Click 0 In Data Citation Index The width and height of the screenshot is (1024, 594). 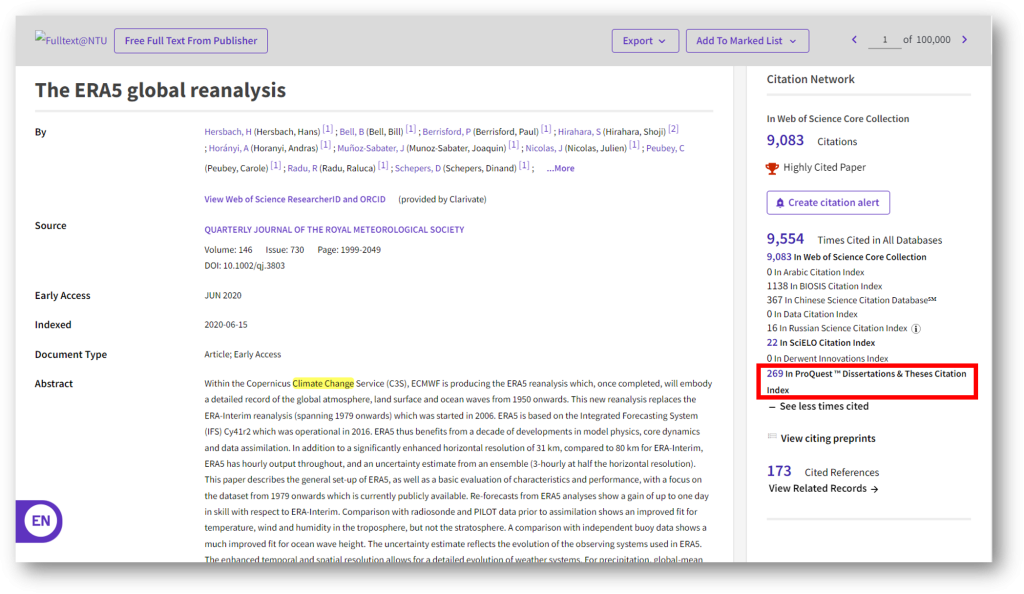[x=812, y=314]
